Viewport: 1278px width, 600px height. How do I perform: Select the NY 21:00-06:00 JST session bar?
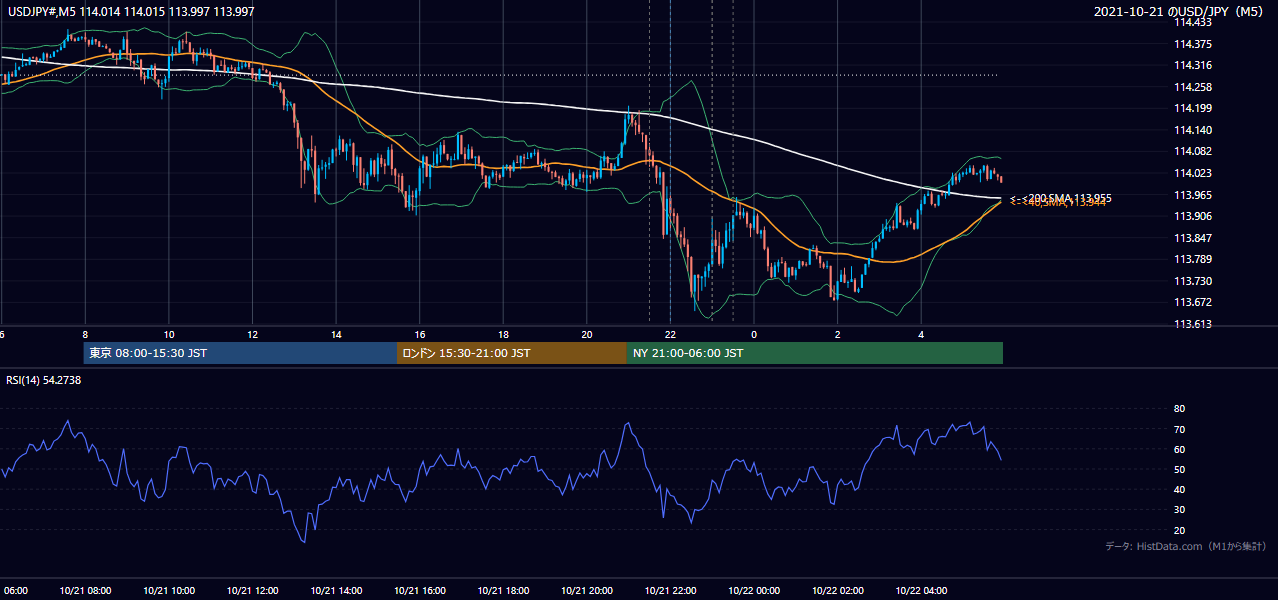click(815, 353)
